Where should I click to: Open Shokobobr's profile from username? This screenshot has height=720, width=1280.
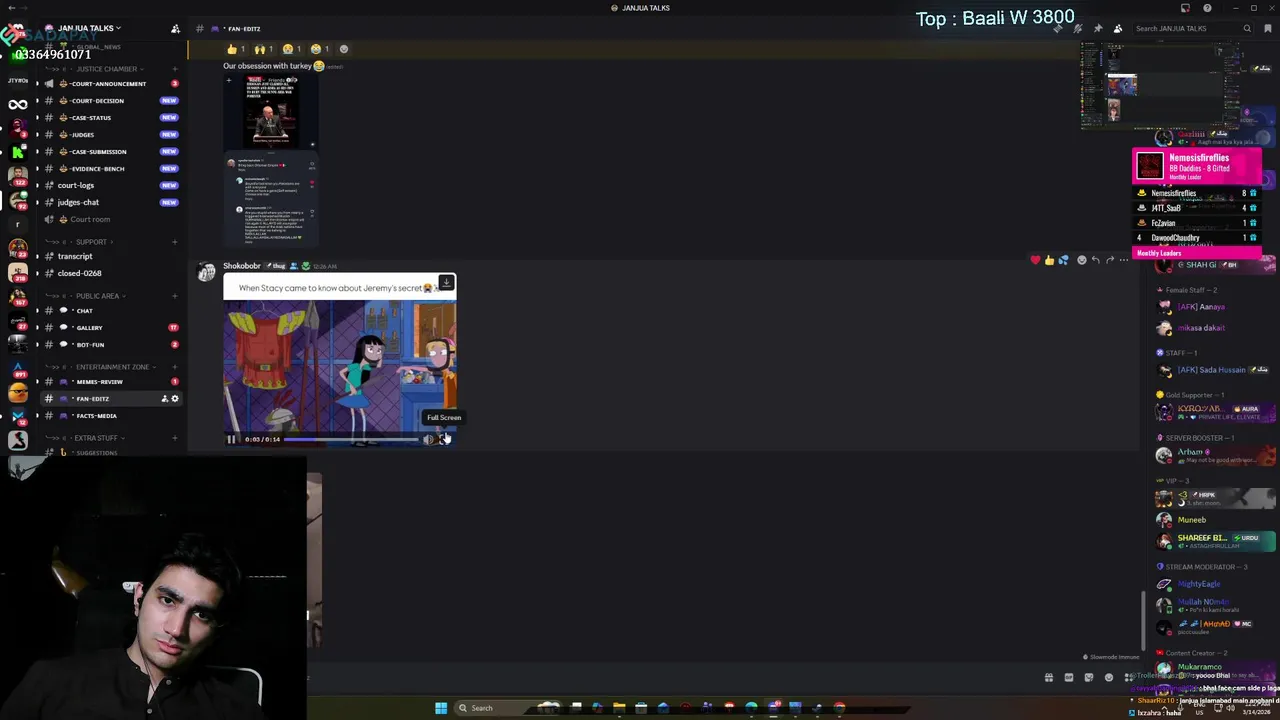241,266
